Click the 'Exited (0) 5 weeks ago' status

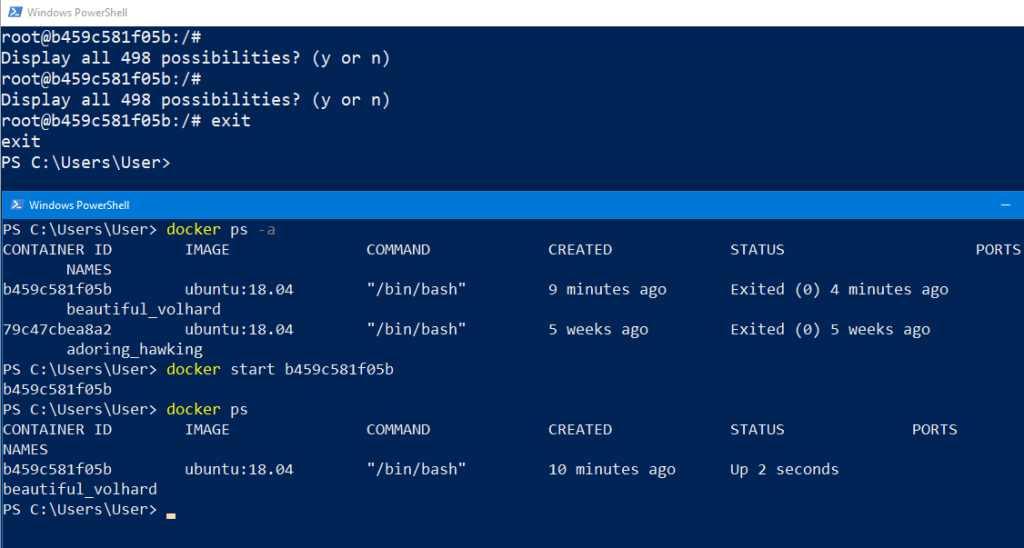click(830, 330)
